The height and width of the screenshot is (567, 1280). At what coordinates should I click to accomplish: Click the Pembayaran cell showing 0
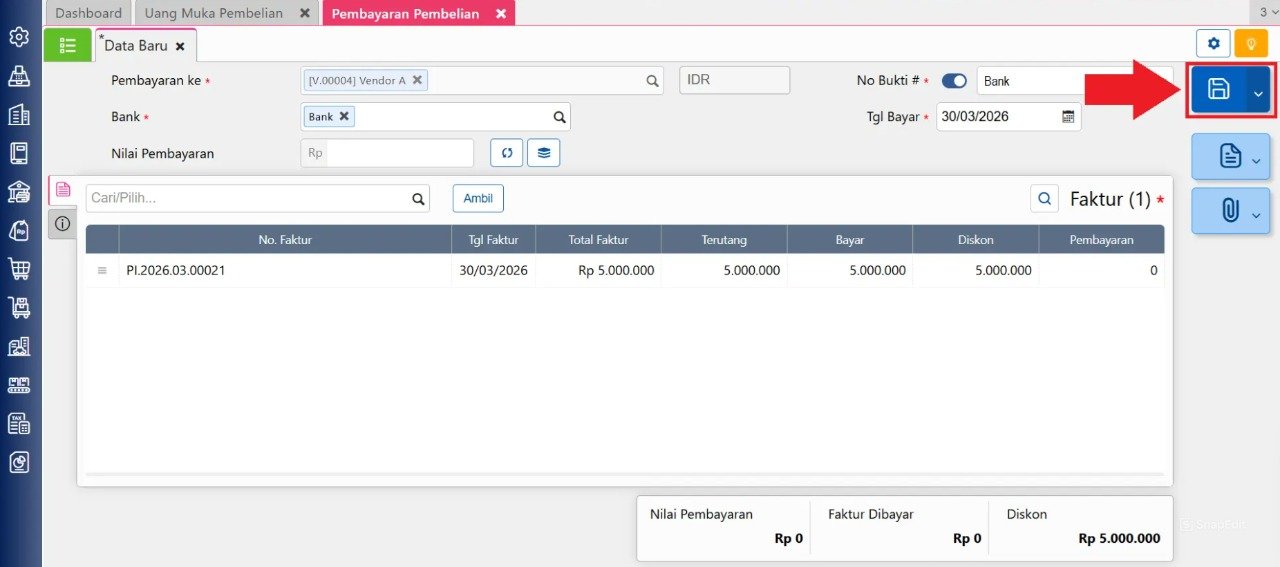[x=1101, y=271]
